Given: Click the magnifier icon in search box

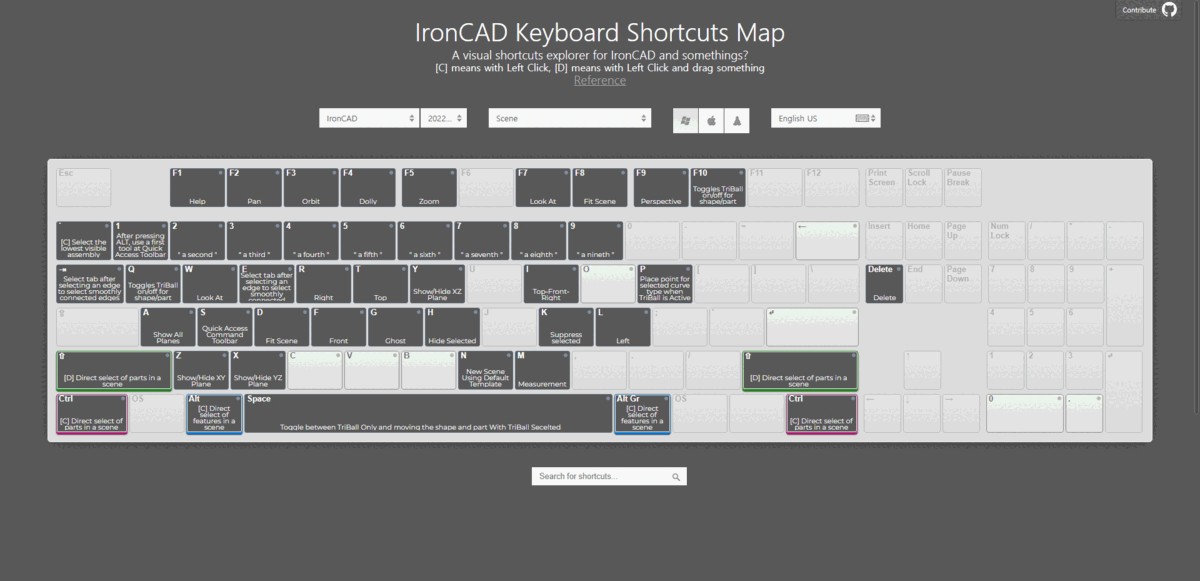Looking at the screenshot, I should tap(676, 477).
